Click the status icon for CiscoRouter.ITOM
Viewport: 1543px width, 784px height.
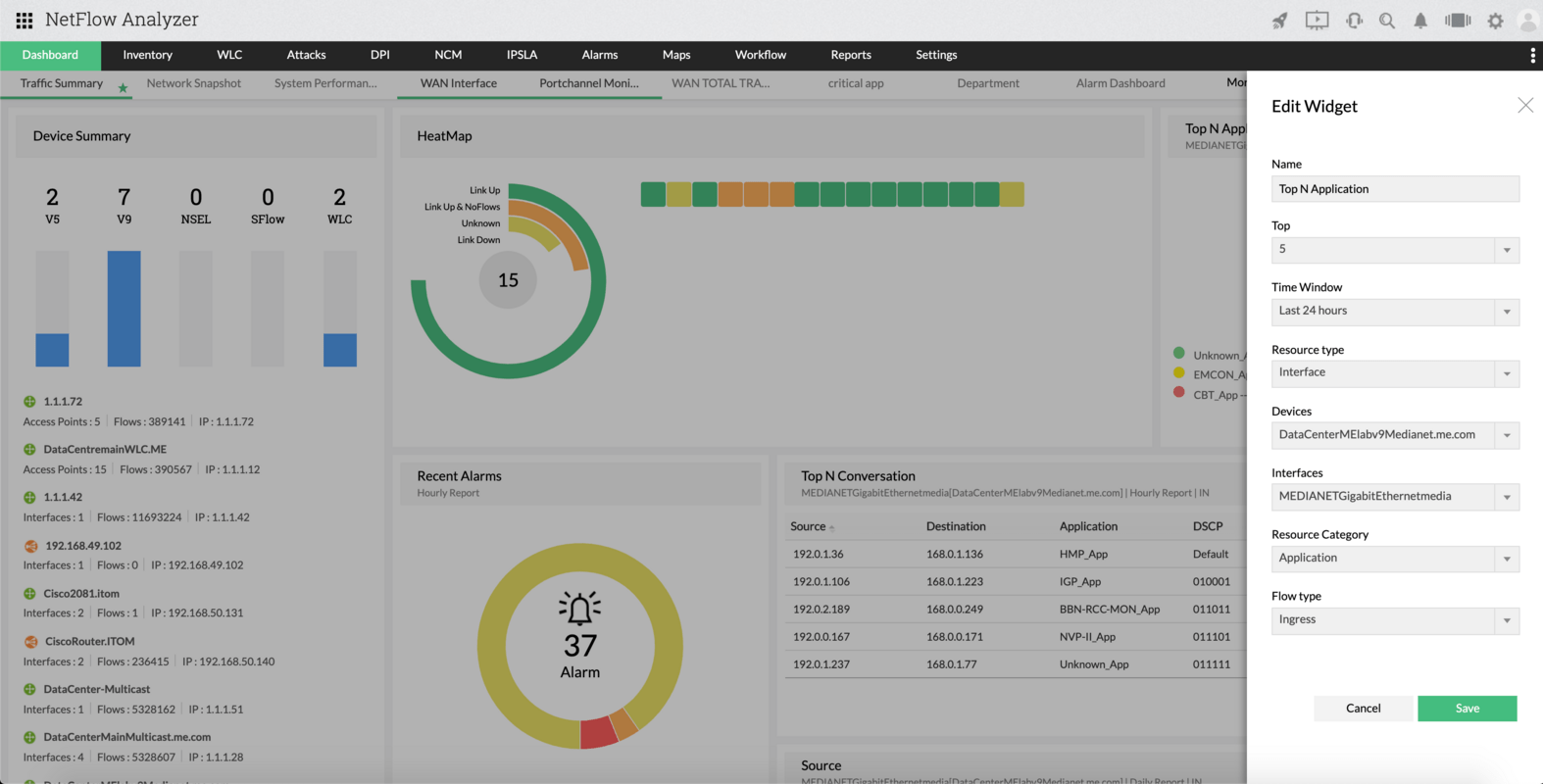click(x=30, y=642)
